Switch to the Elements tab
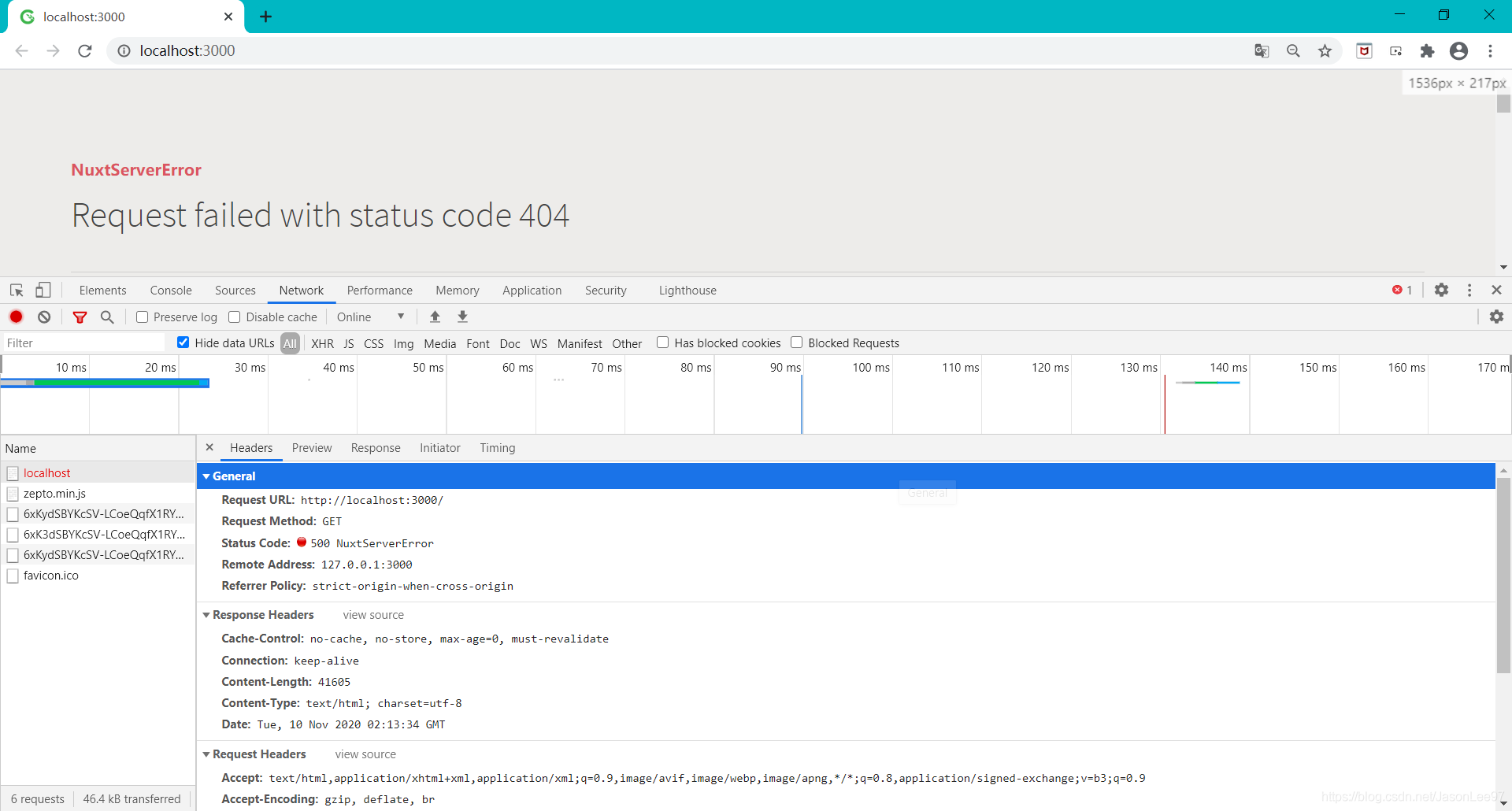Screen dimensions: 1512x811 point(102,291)
